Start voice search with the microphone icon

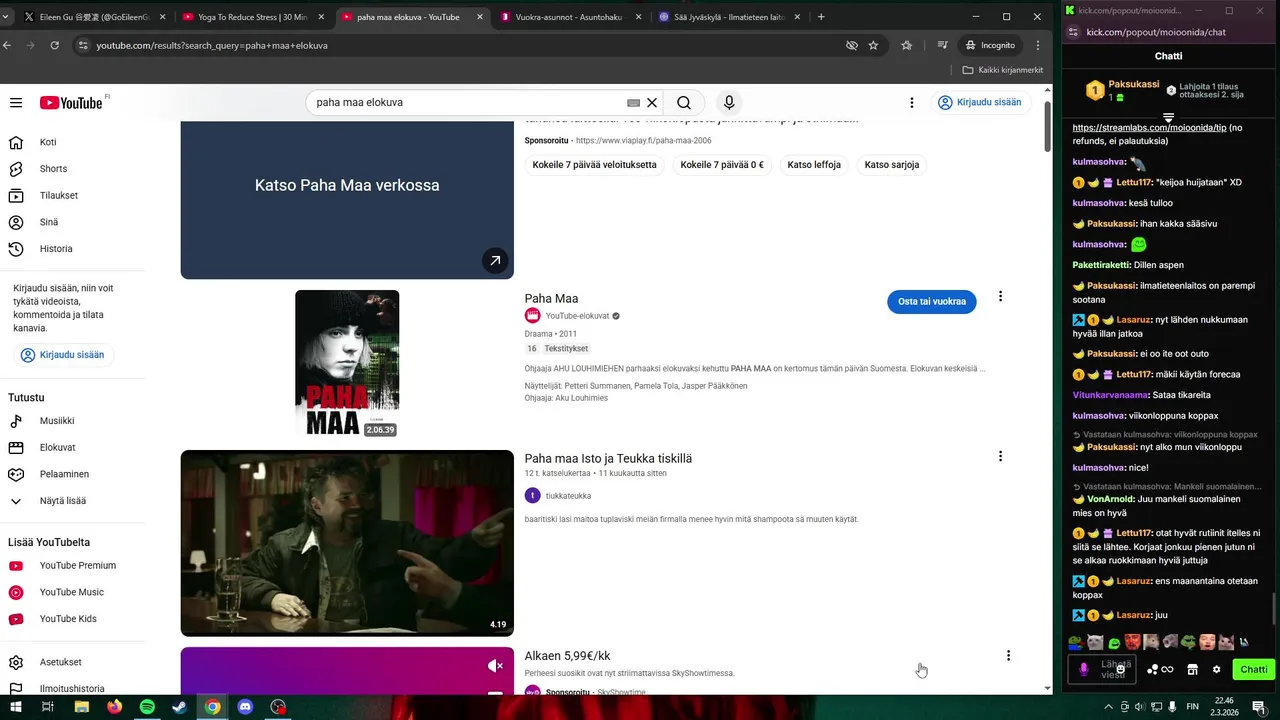(729, 102)
